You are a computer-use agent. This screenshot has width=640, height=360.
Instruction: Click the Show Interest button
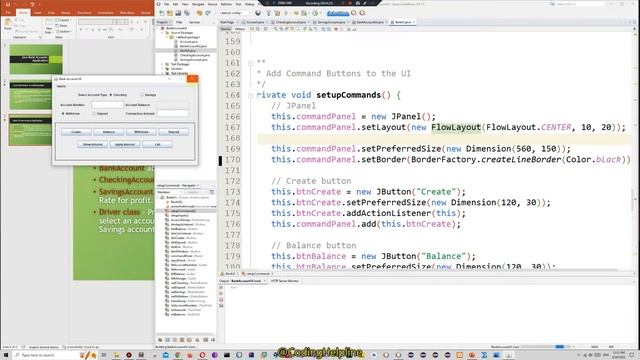click(x=92, y=144)
